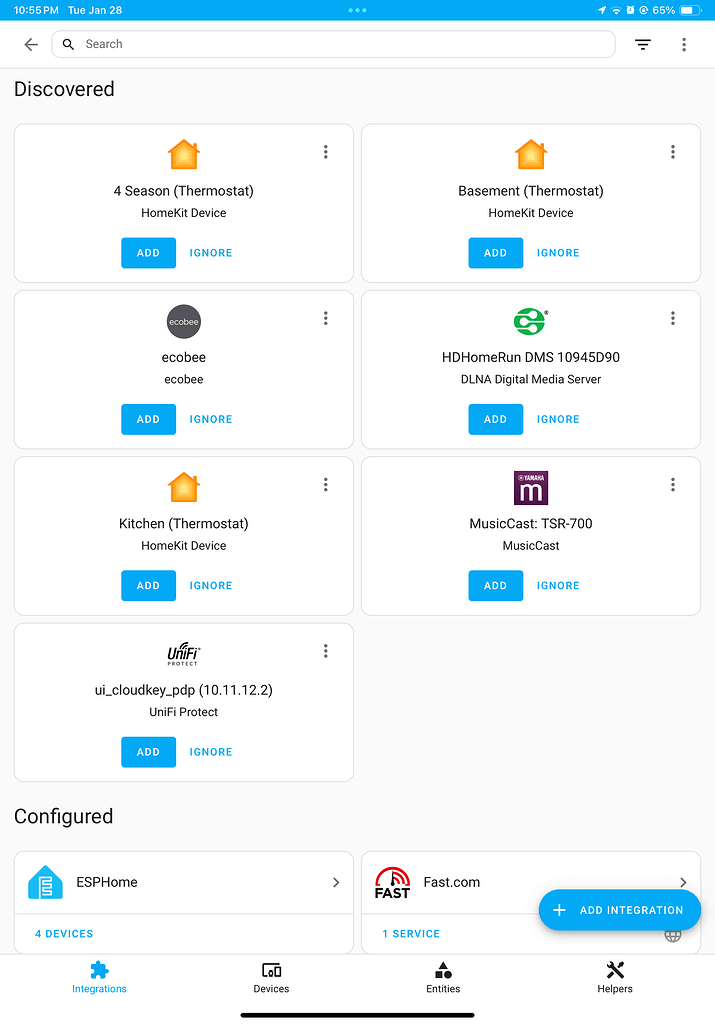The image size is (715, 1024).
Task: Open MusicCast TSR-700 options menu
Action: click(673, 485)
